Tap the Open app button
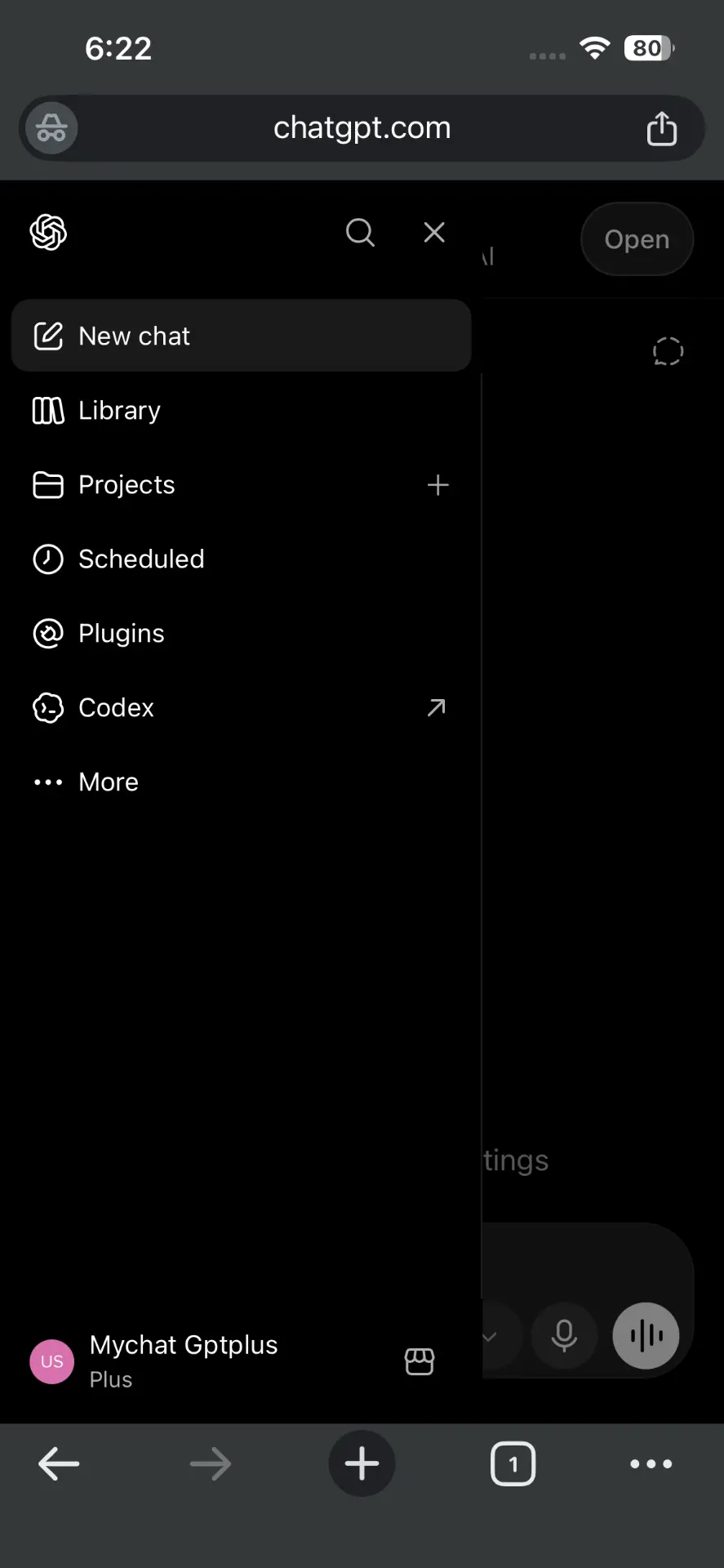Viewport: 724px width, 1568px height. click(637, 239)
